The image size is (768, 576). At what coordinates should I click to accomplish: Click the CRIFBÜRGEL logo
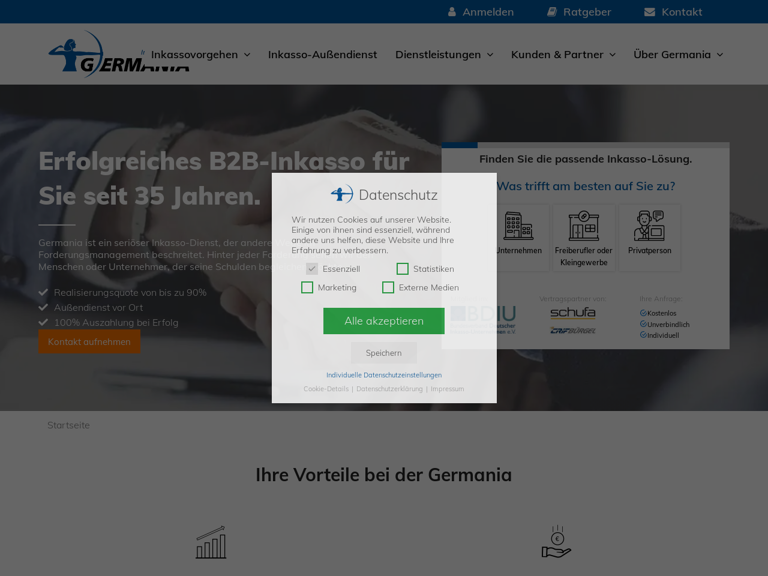[x=573, y=331]
